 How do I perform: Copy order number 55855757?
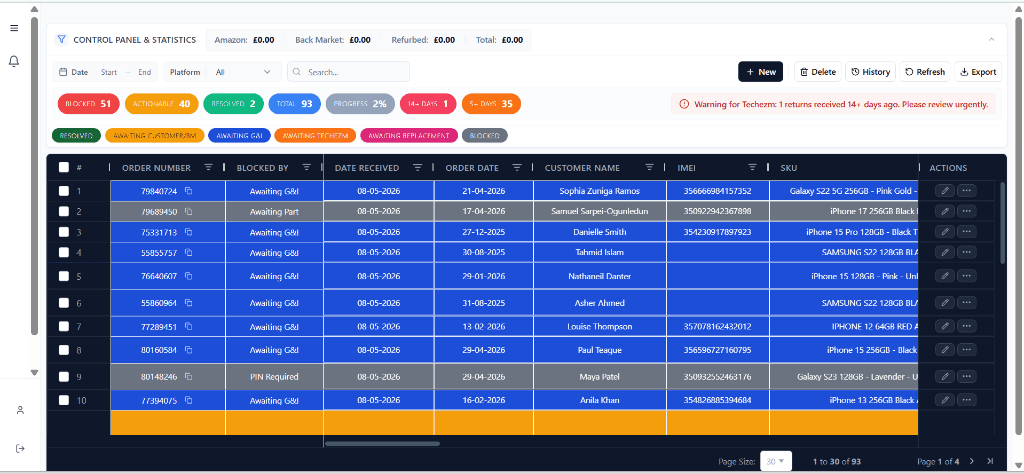coord(188,253)
